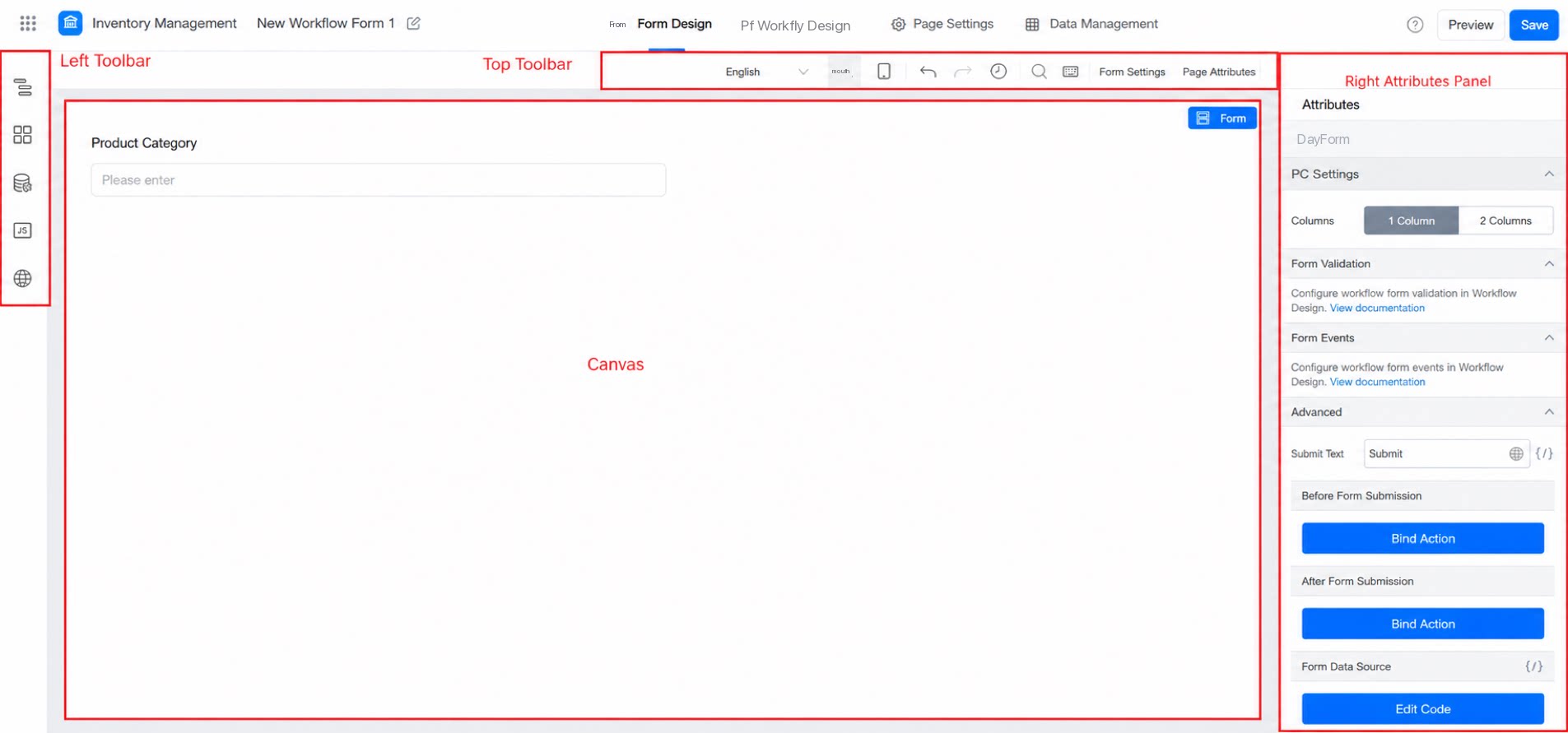1568x733 pixels.
Task: Open the multilingual globe icon in left toolbar
Action: 23,278
